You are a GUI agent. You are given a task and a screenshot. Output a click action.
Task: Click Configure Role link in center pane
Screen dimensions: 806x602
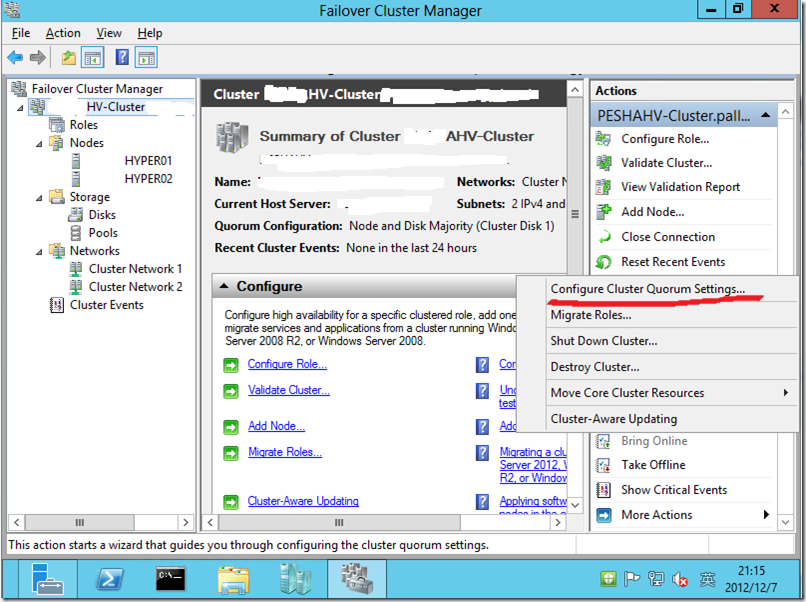[x=287, y=364]
